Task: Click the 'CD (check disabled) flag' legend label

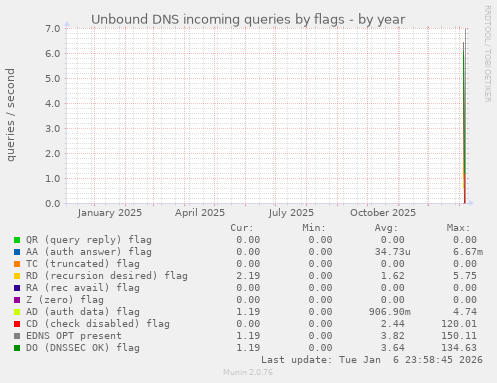Action: point(98,324)
